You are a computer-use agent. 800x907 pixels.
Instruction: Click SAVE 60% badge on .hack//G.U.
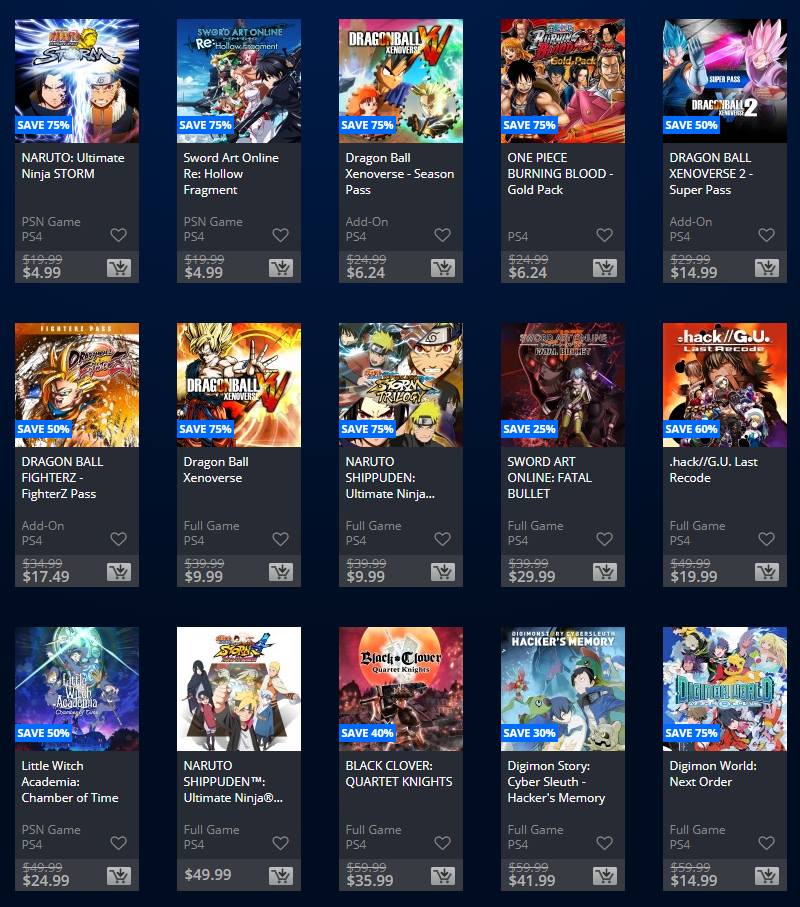coord(691,429)
